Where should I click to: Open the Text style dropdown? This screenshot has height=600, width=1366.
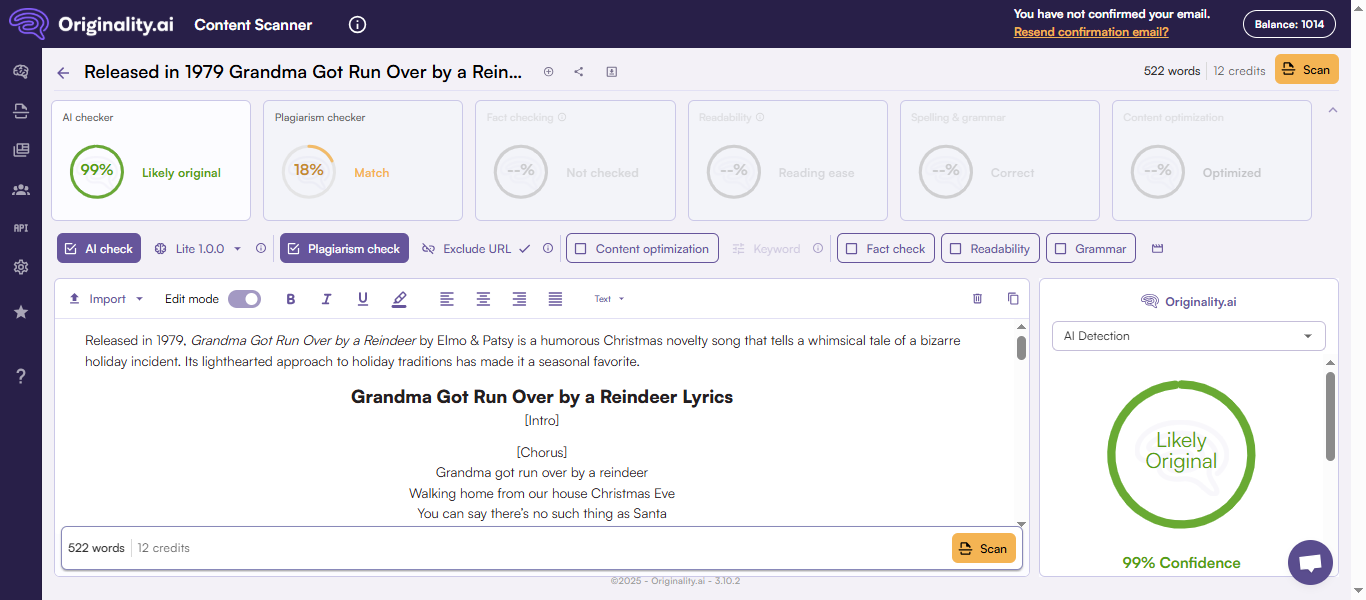pos(609,299)
